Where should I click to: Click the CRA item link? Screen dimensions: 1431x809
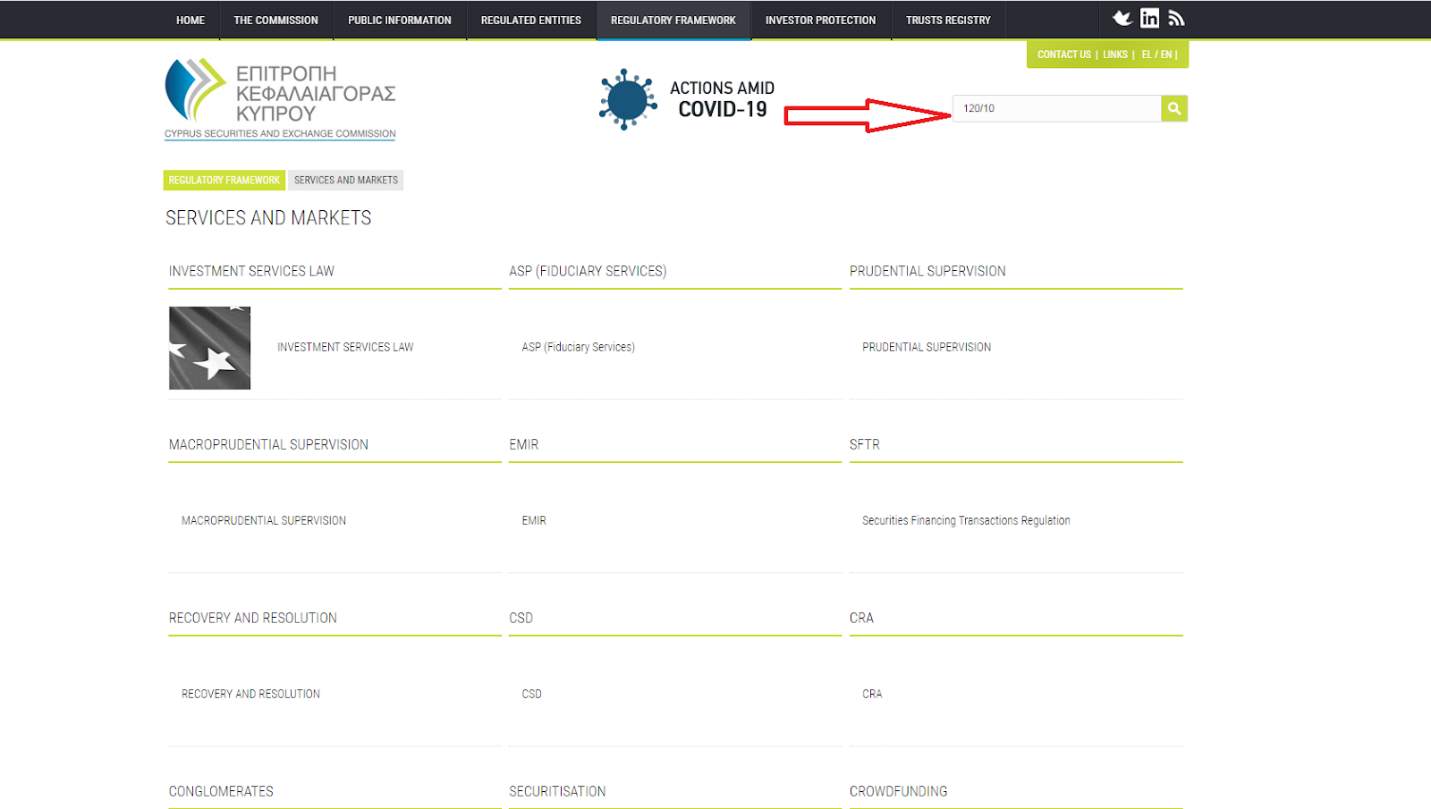point(872,693)
